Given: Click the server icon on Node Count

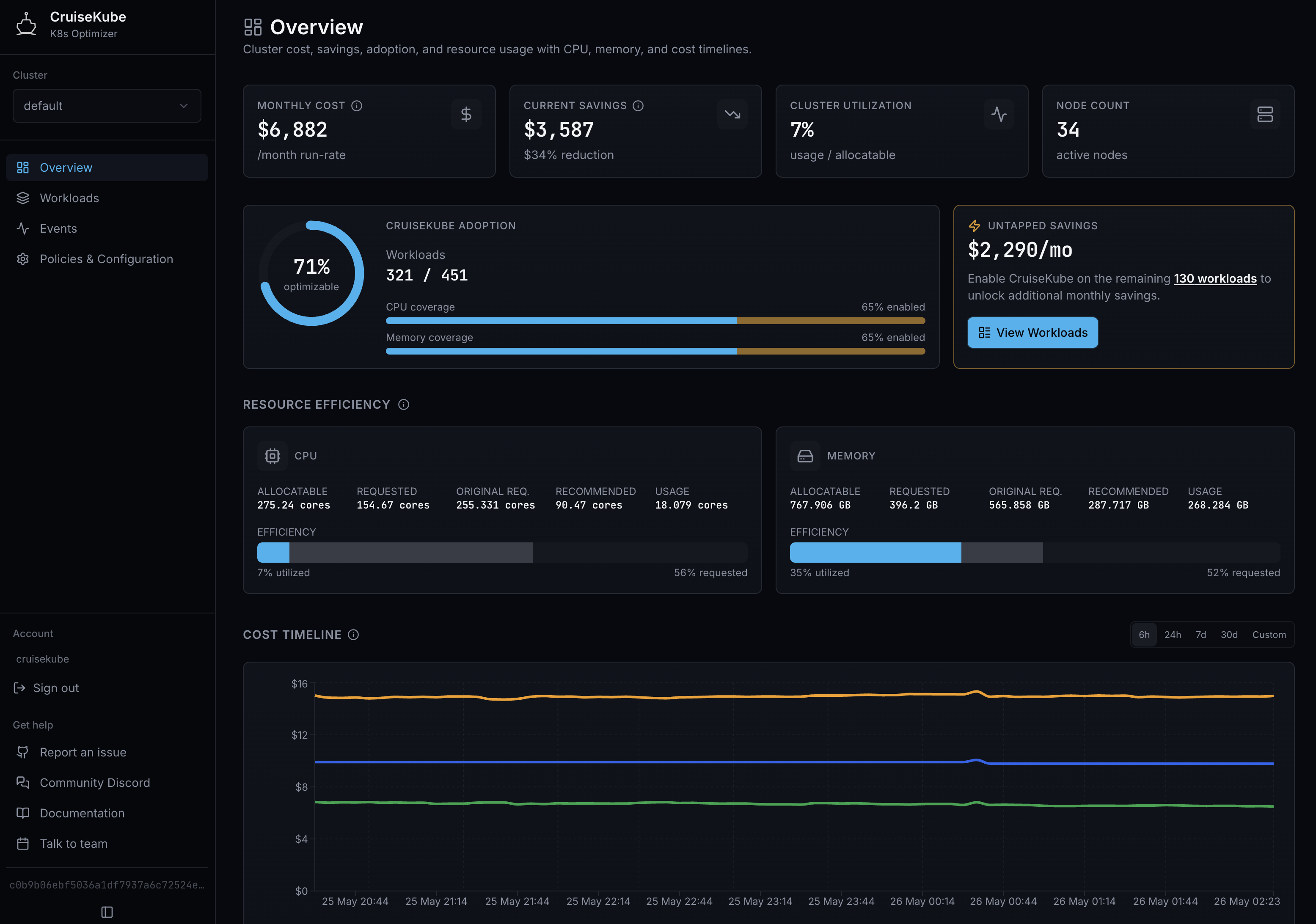Looking at the screenshot, I should tap(1265, 114).
